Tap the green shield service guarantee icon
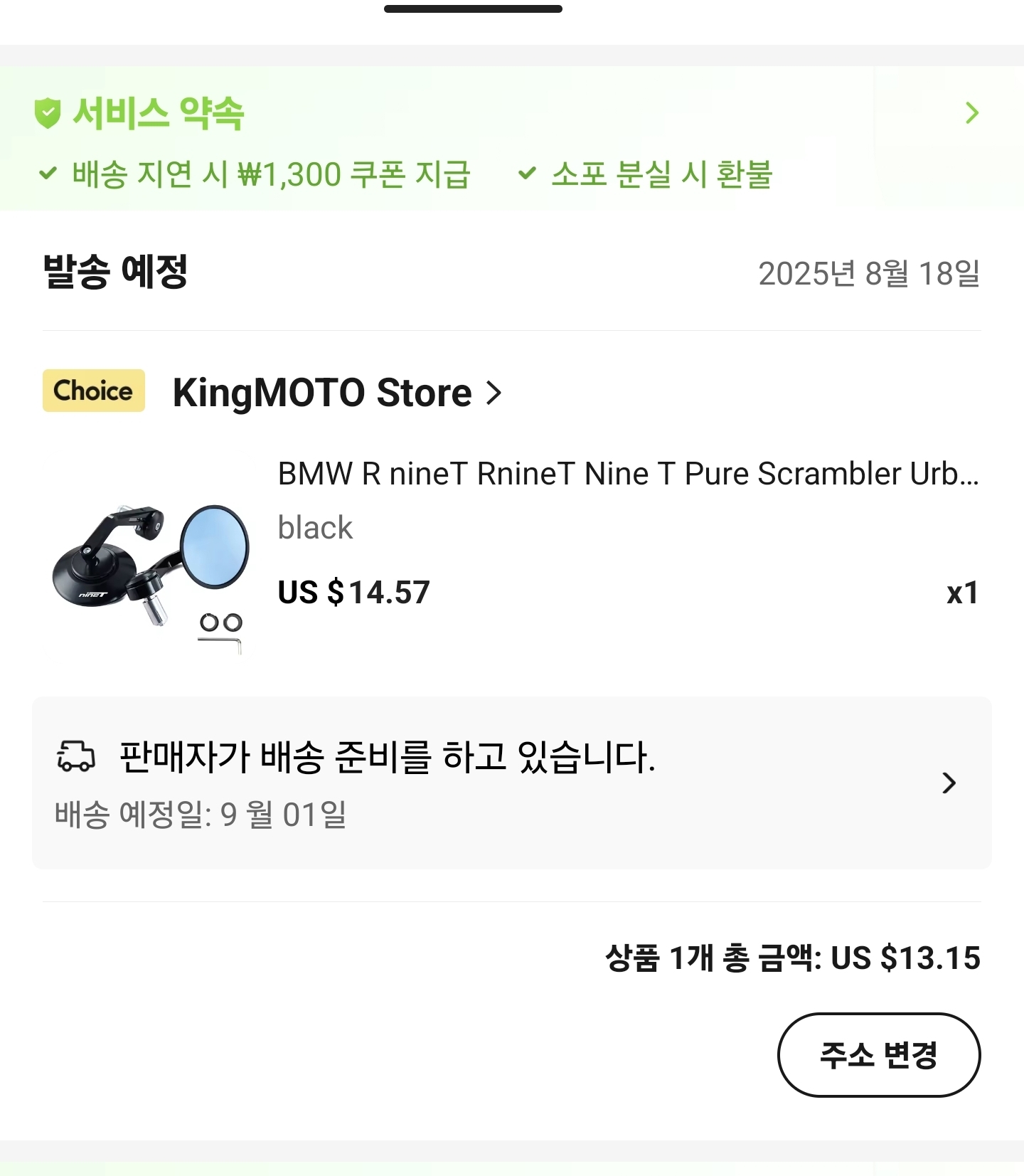Screen dimensions: 1024x1176 (x=48, y=113)
